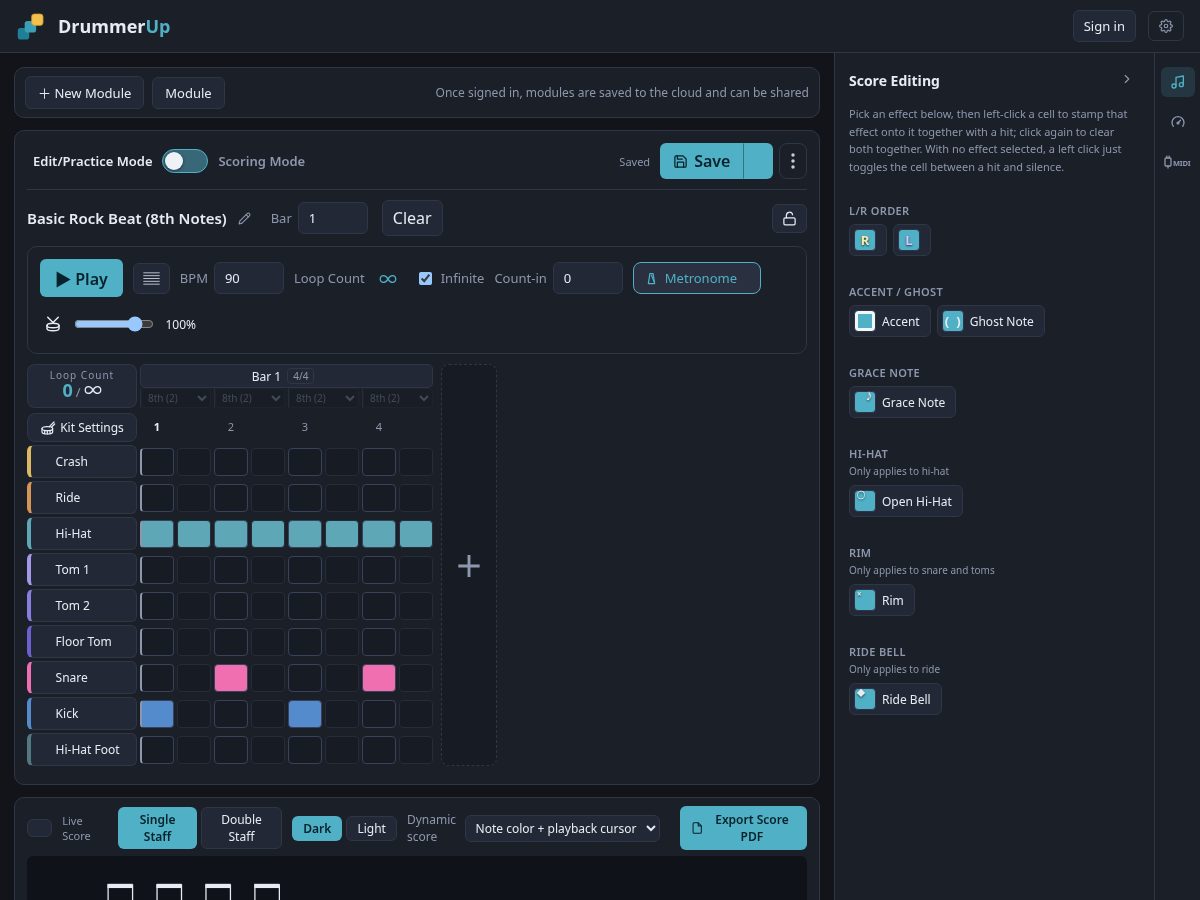The image size is (1200, 900).
Task: Clear the current bar
Action: [x=412, y=218]
